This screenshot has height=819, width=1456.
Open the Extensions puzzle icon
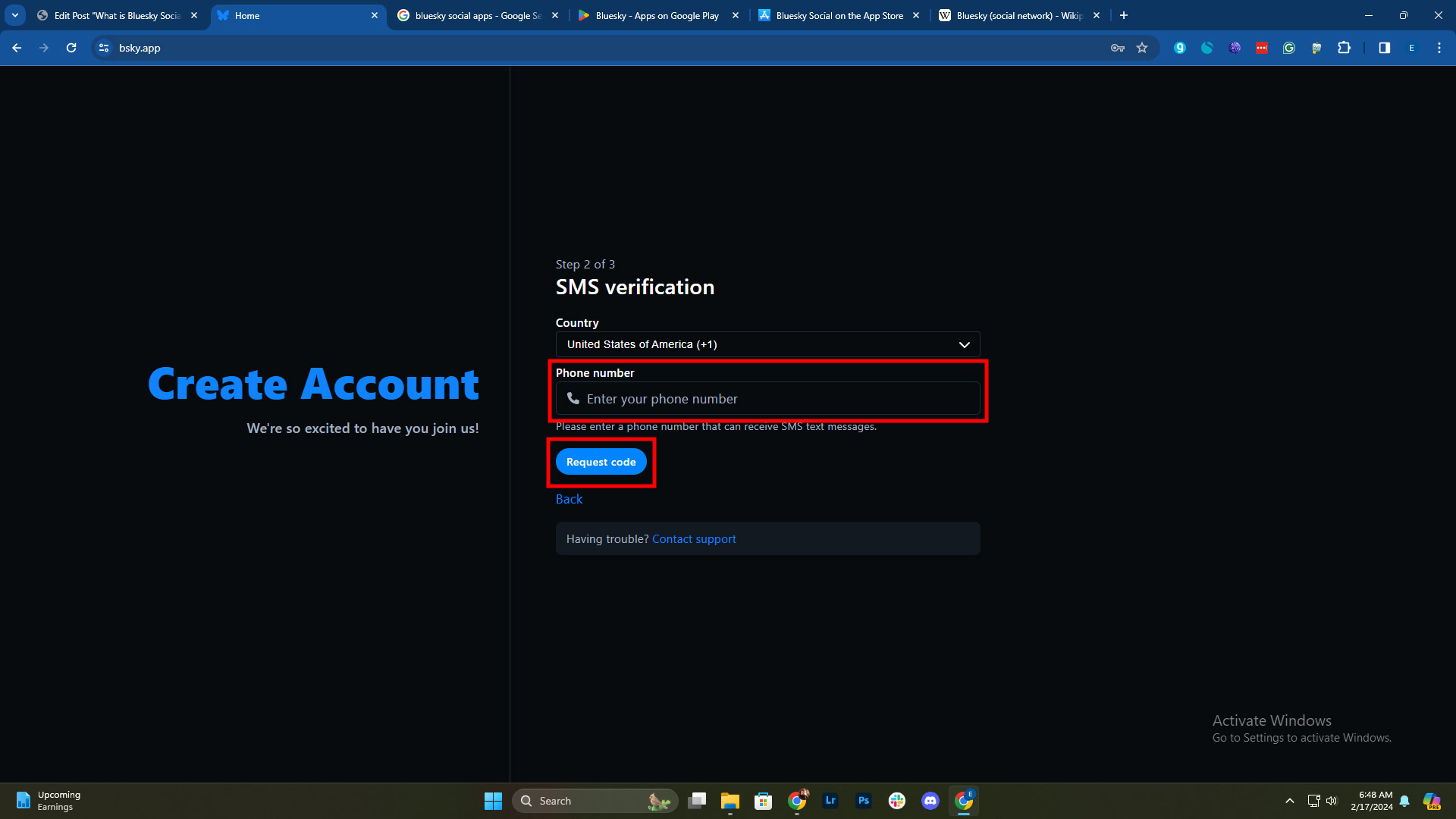pos(1344,48)
